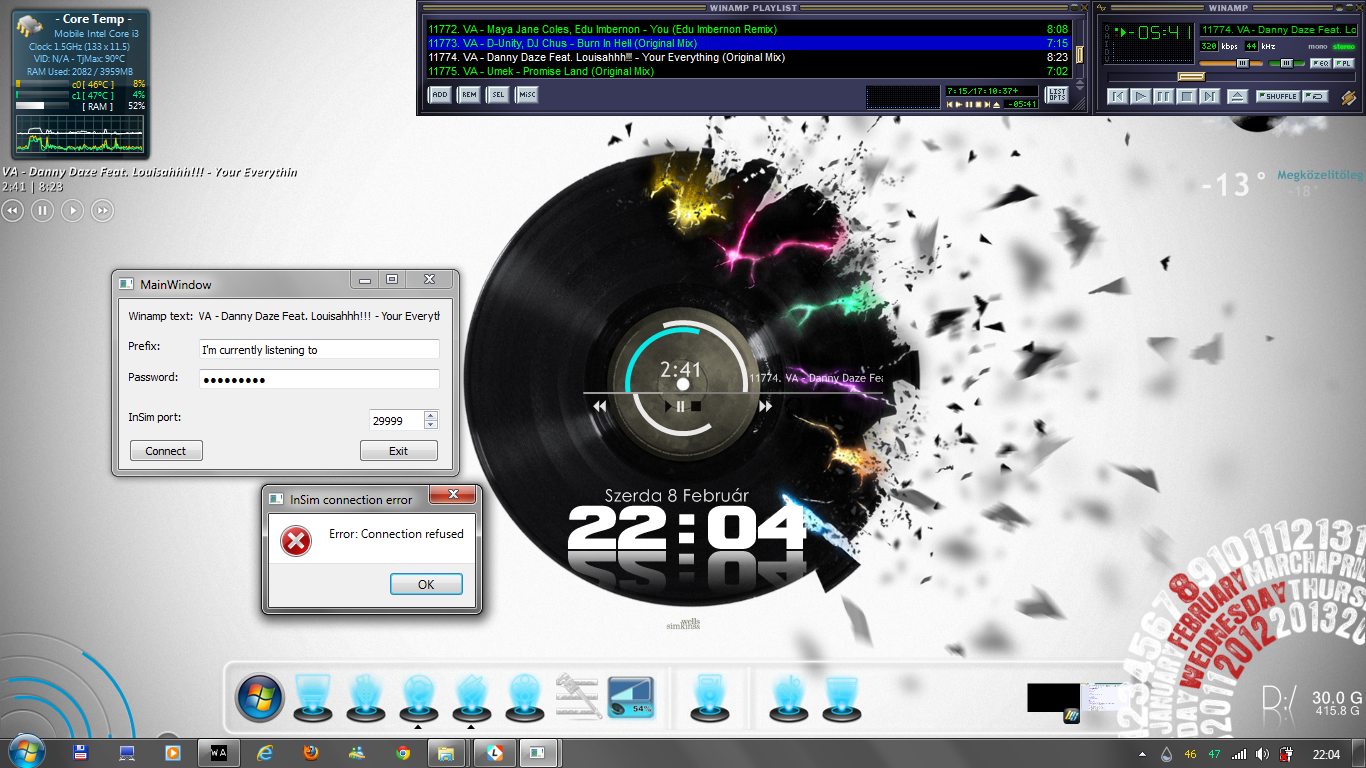Viewport: 1366px width, 768px height.
Task: Open Windows Explorer from the taskbar
Action: coord(446,752)
